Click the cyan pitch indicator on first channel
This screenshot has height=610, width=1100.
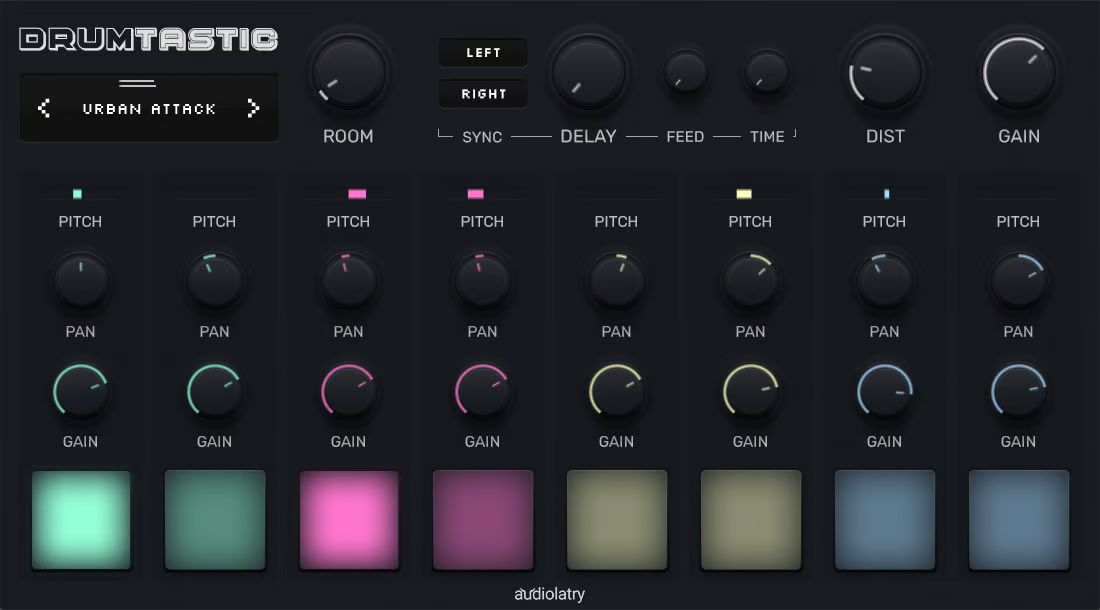tap(77, 194)
